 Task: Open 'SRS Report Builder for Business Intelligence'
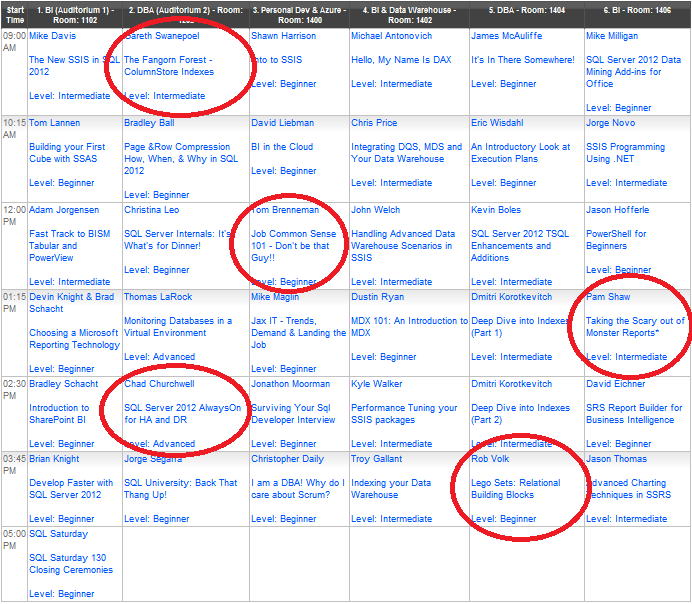[634, 414]
